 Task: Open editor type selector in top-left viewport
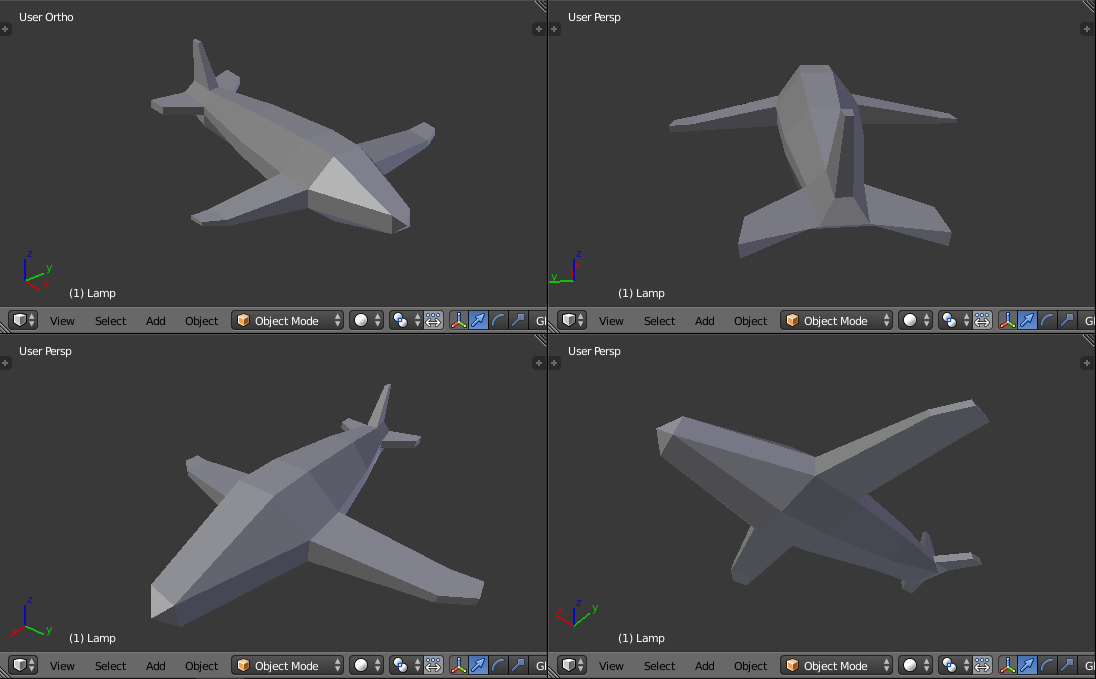(23, 320)
